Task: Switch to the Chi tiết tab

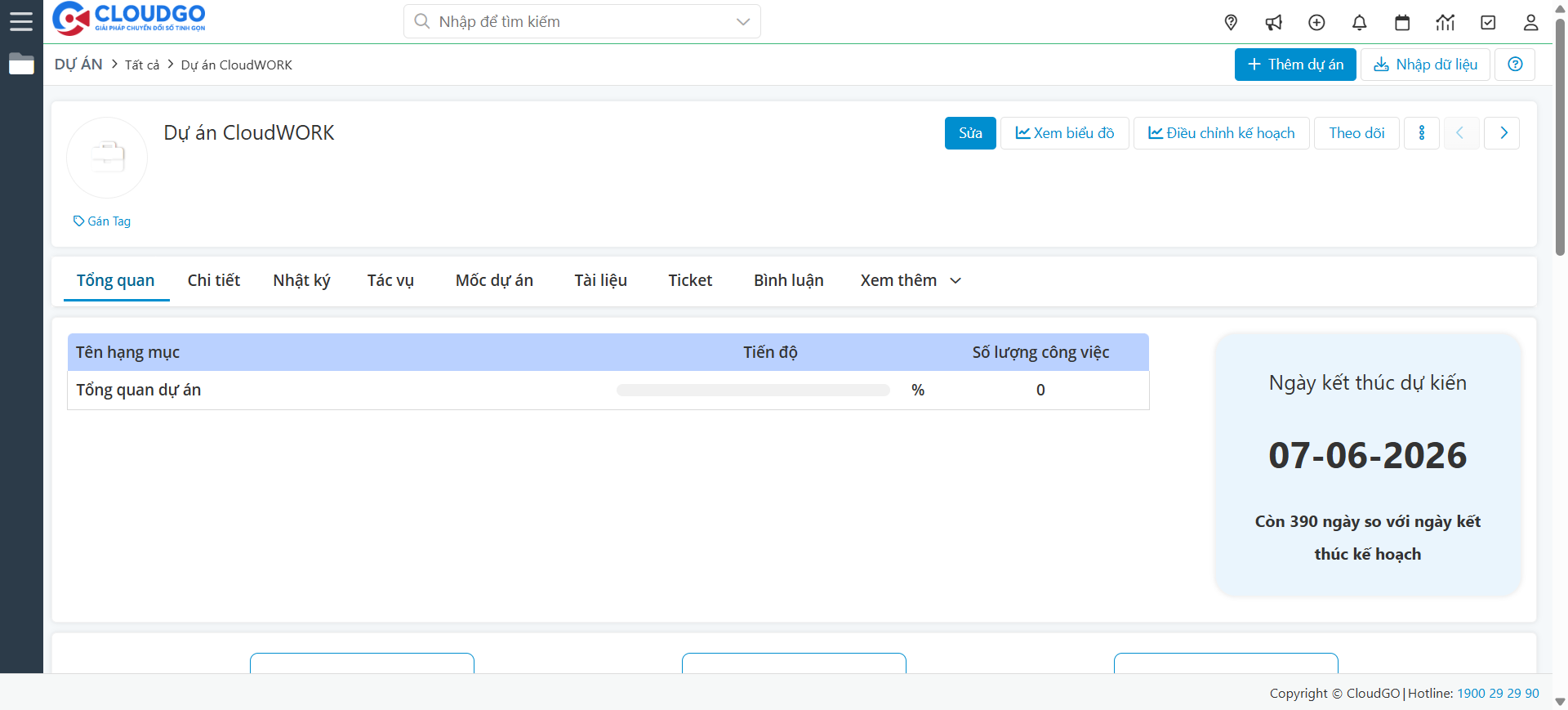Action: (x=214, y=280)
